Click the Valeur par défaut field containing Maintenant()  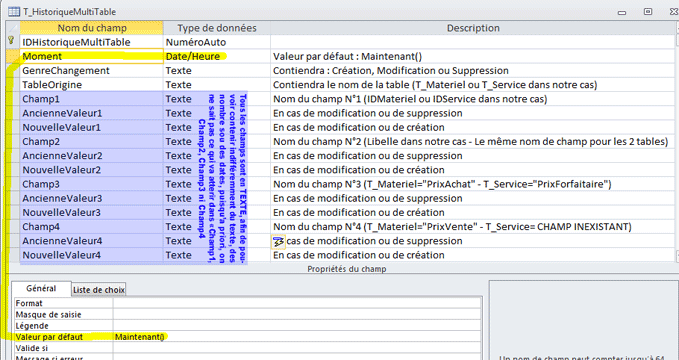[297, 337]
